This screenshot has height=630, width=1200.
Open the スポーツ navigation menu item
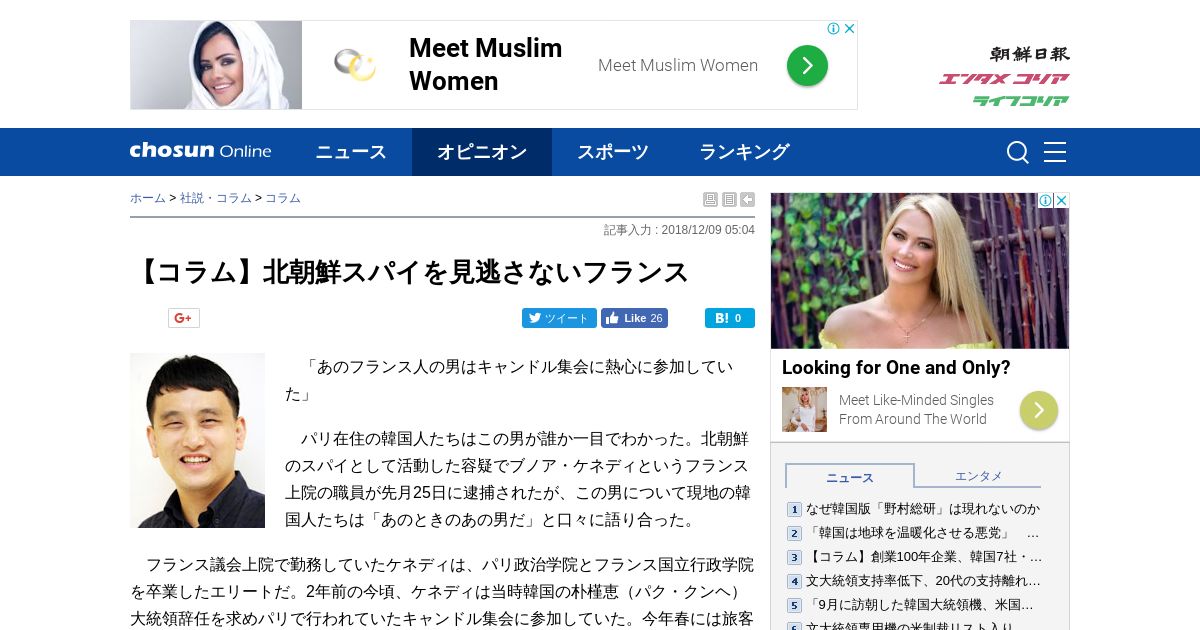coord(613,152)
